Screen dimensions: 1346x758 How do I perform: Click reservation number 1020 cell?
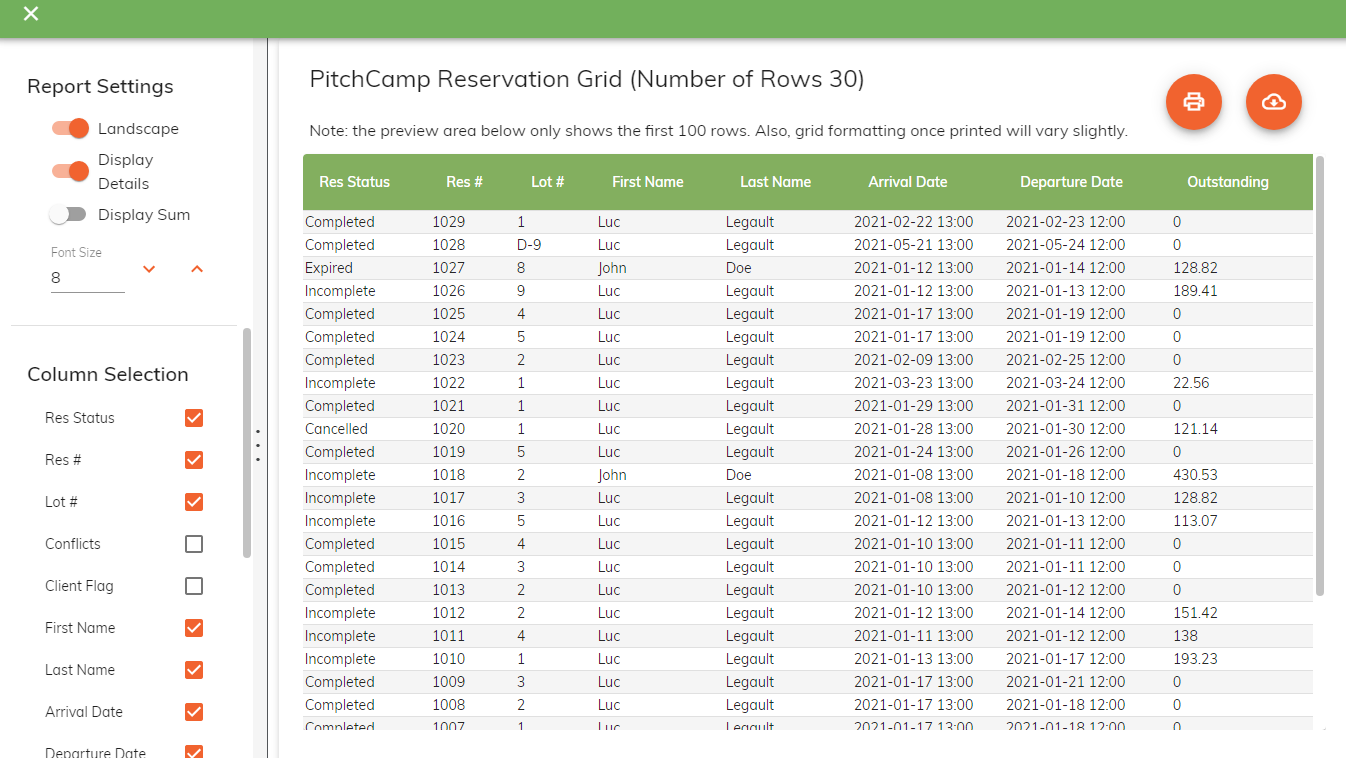pyautogui.click(x=449, y=429)
